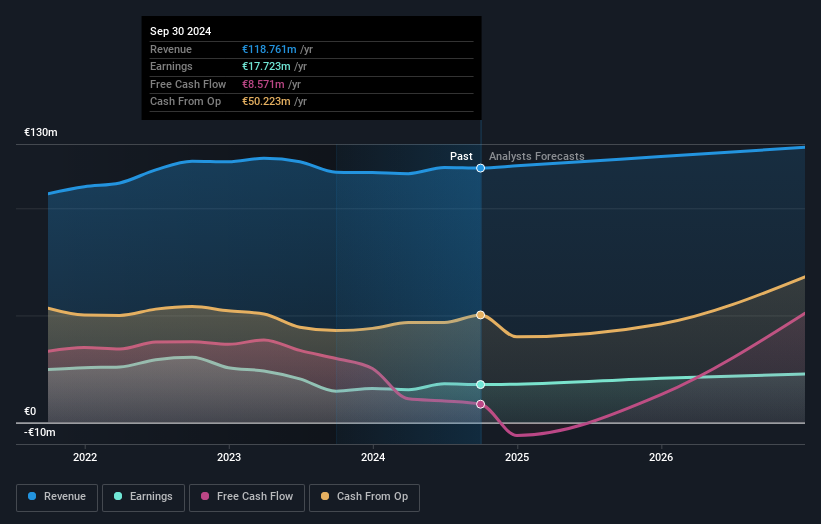Click the €118.761m revenue value
This screenshot has width=821, height=524.
click(269, 49)
